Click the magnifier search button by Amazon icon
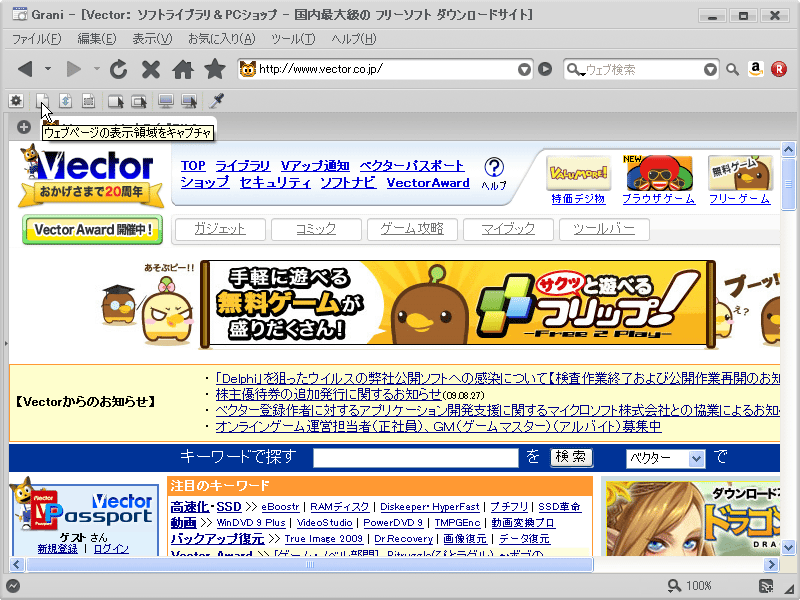Viewport: 800px width, 600px height. point(733,69)
